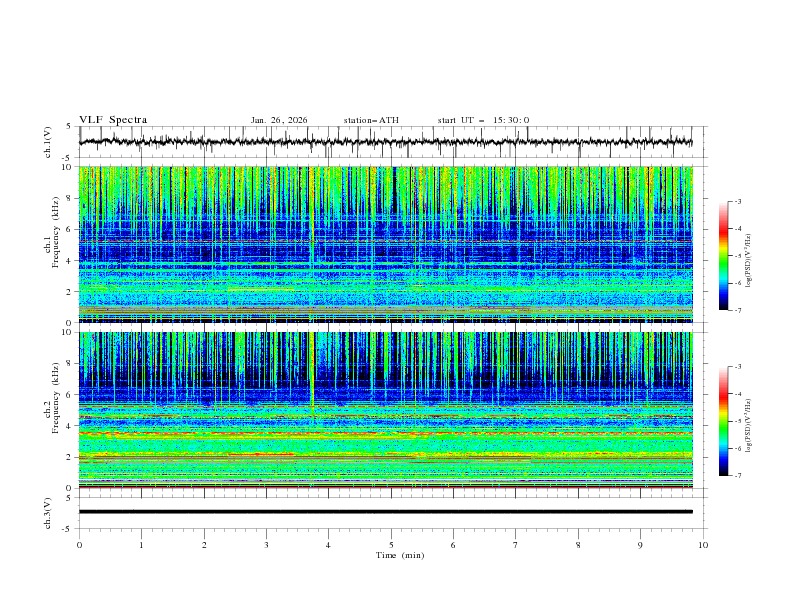
Task: Click the ch.1 colorbar gradient scale
Action: pos(724,256)
